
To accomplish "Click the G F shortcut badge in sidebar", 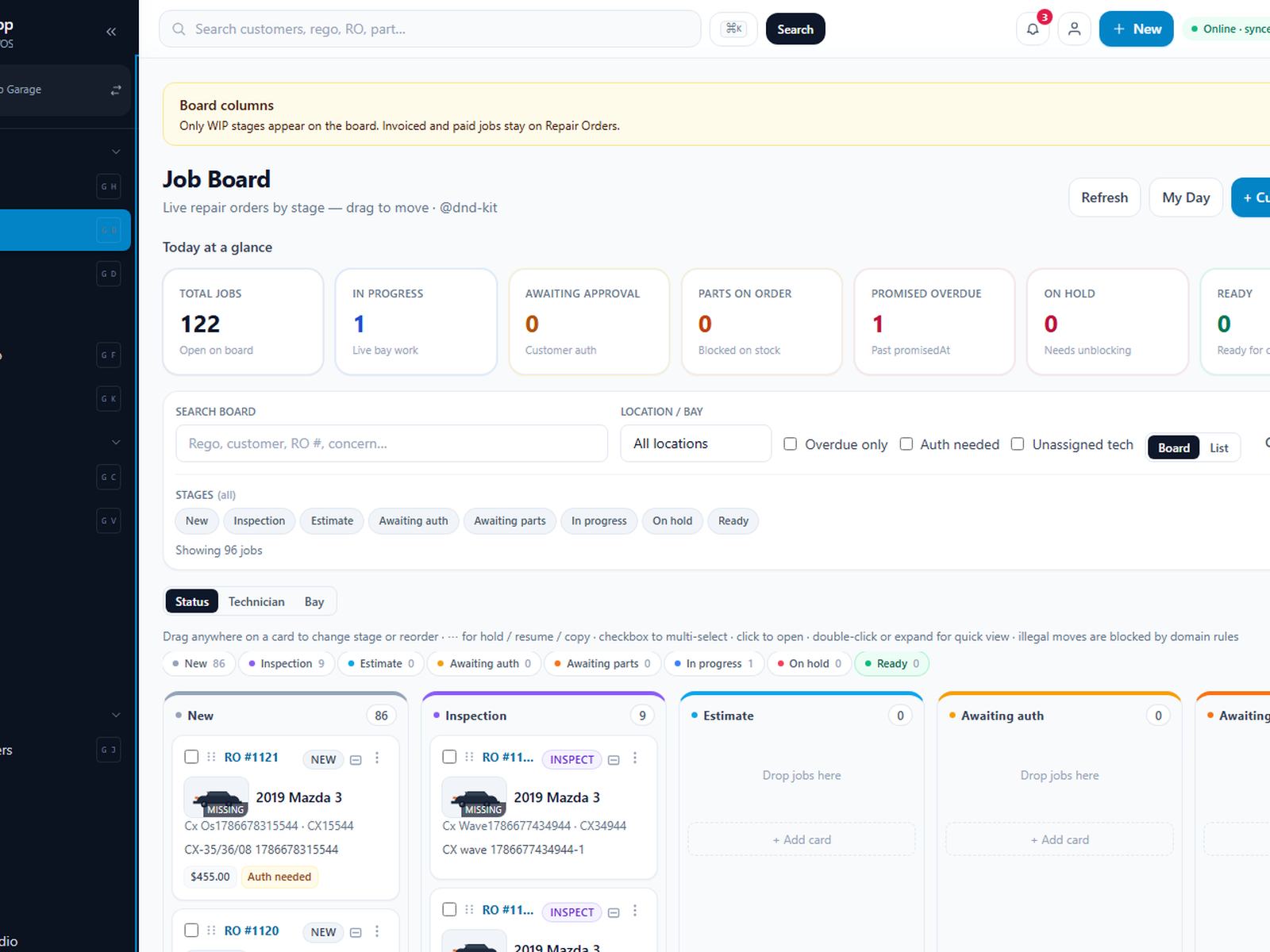I will (109, 355).
